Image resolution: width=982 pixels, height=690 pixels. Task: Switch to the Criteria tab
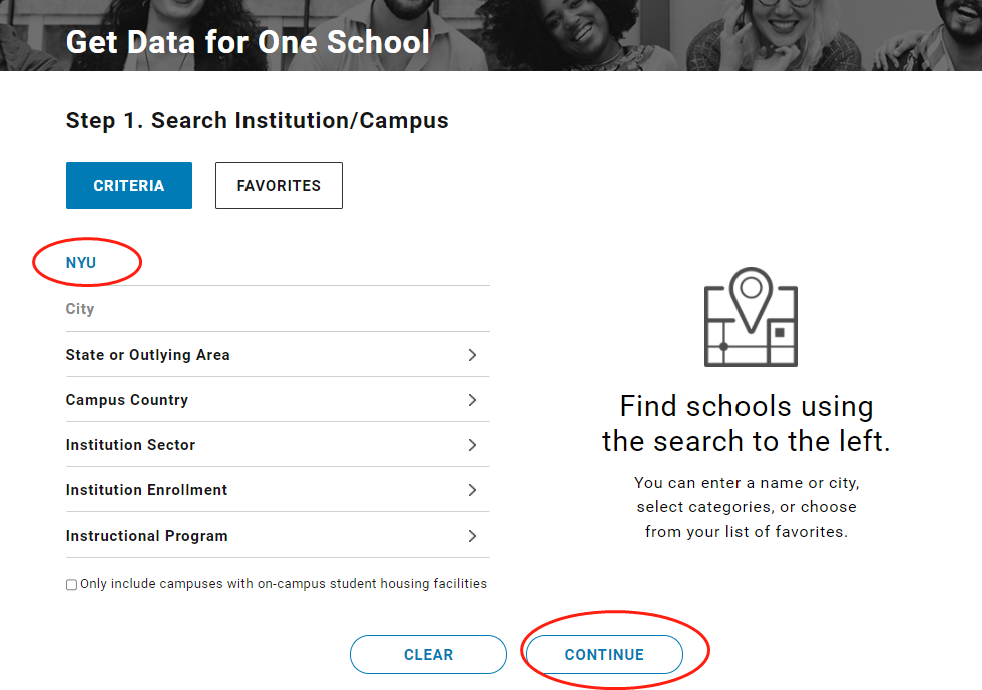coord(128,186)
